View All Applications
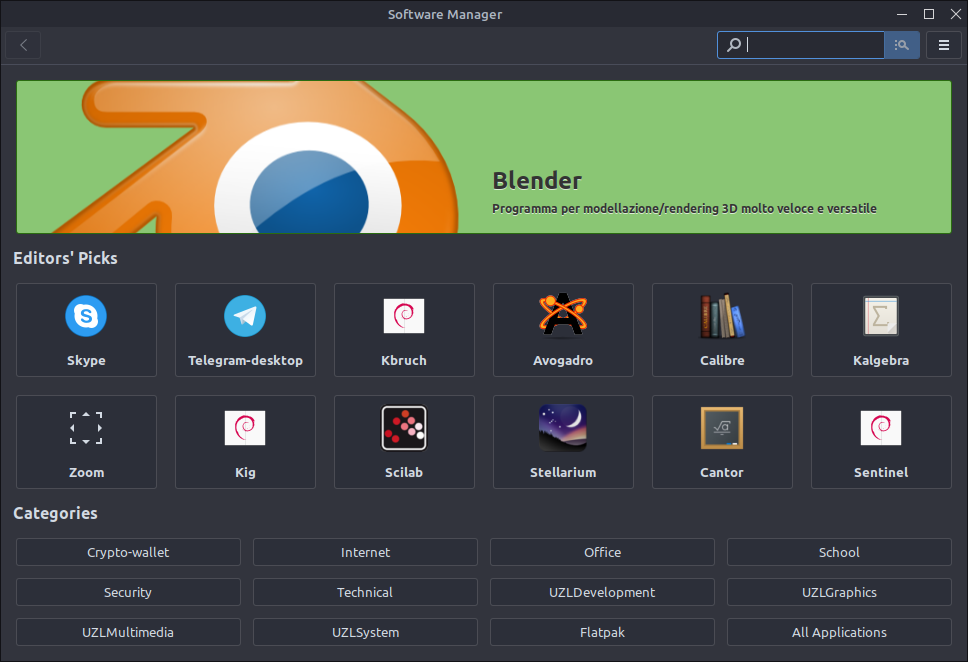Image resolution: width=968 pixels, height=662 pixels. (x=839, y=632)
